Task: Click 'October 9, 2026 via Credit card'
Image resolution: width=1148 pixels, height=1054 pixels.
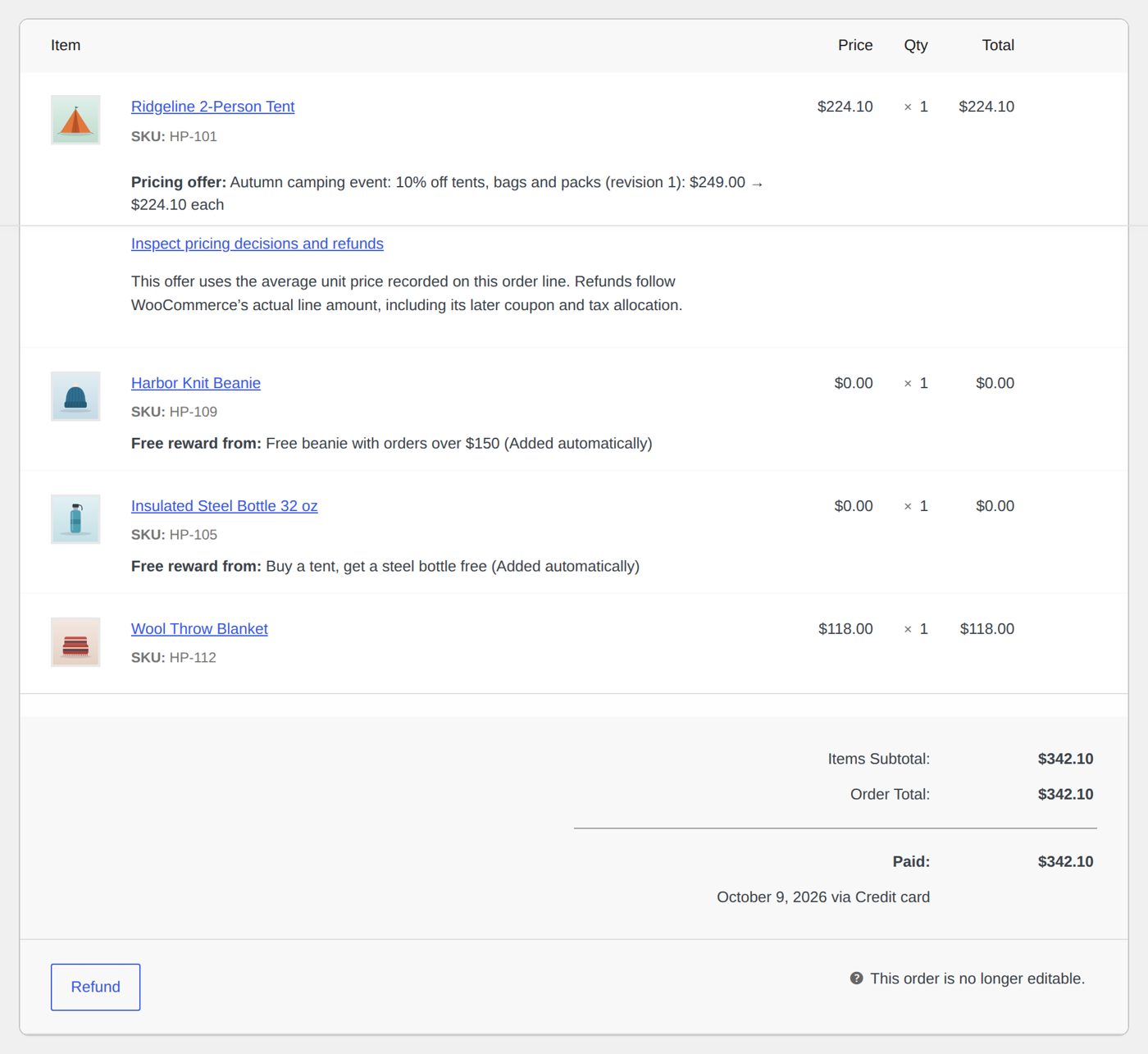Action: [x=823, y=897]
